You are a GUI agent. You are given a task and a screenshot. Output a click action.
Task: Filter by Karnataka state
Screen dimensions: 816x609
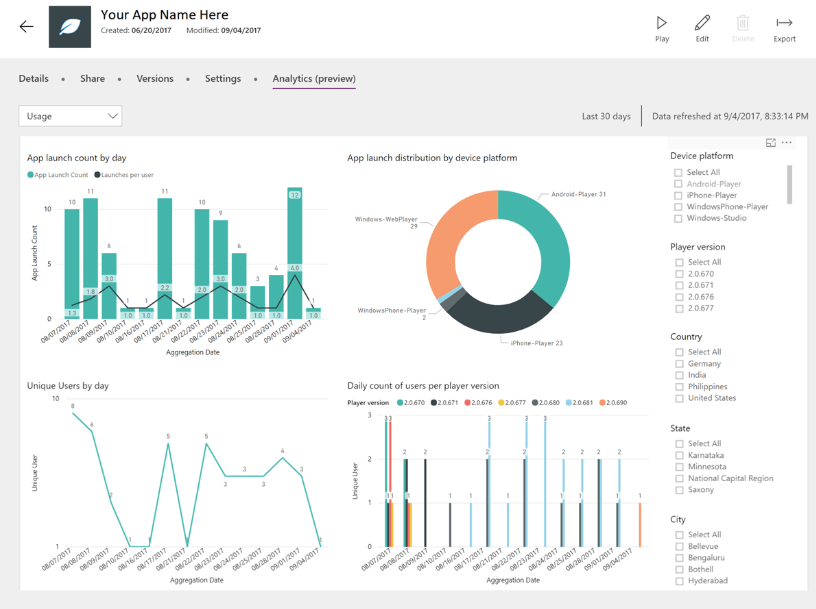679,455
